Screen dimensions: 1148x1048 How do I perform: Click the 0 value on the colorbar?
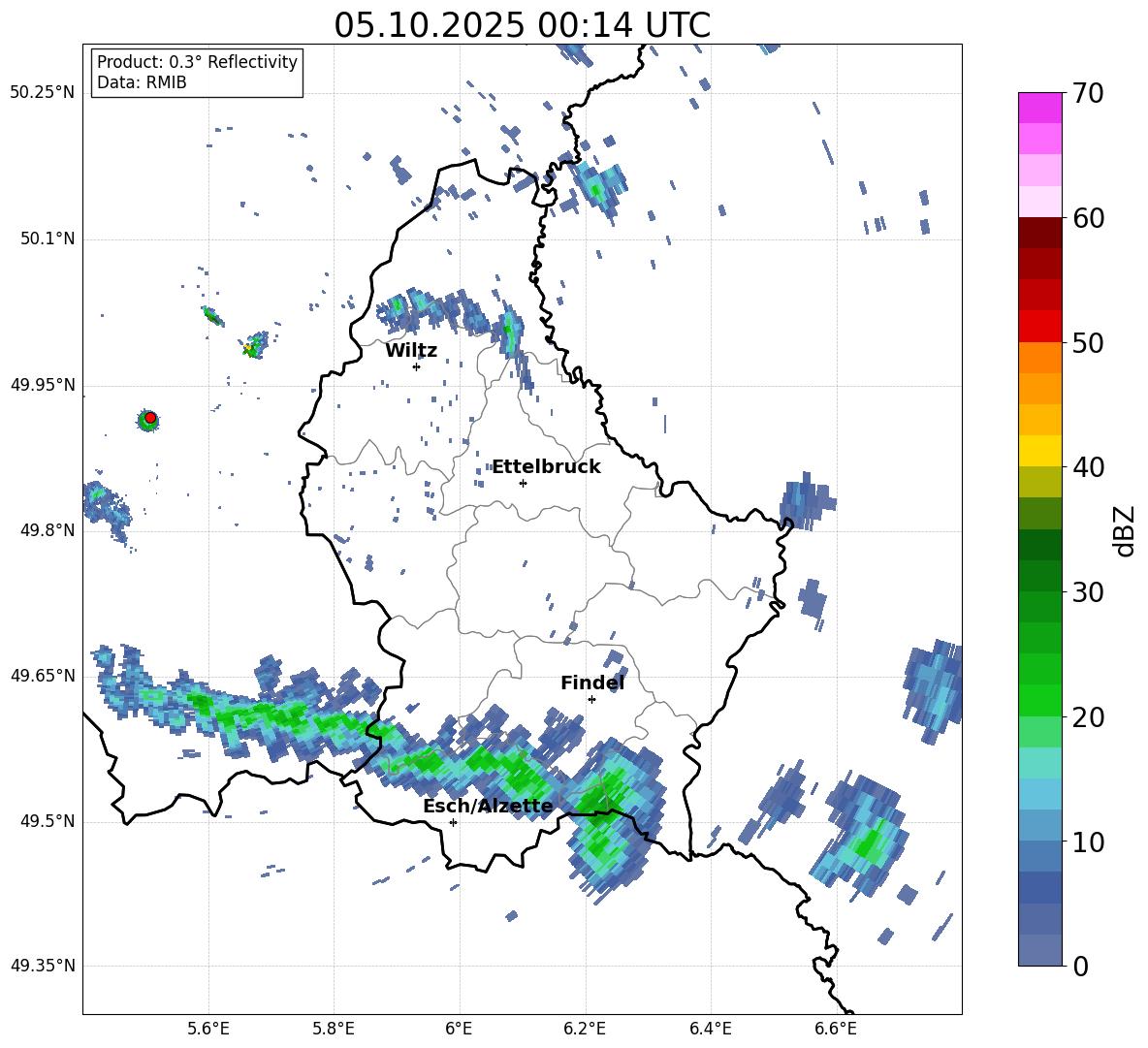click(1080, 966)
